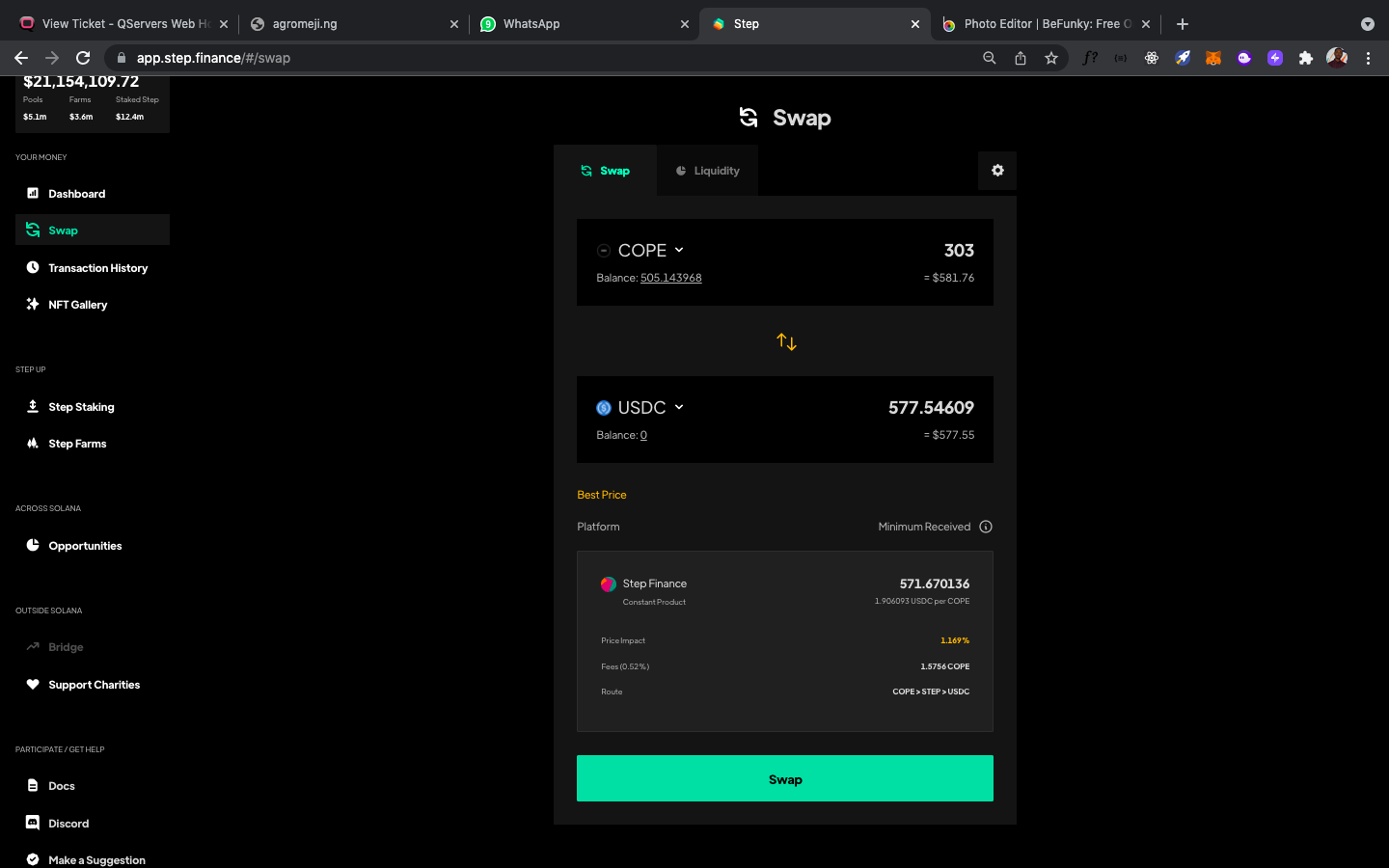This screenshot has height=868, width=1389.
Task: Open the purple lightning extension icon
Action: click(1275, 58)
